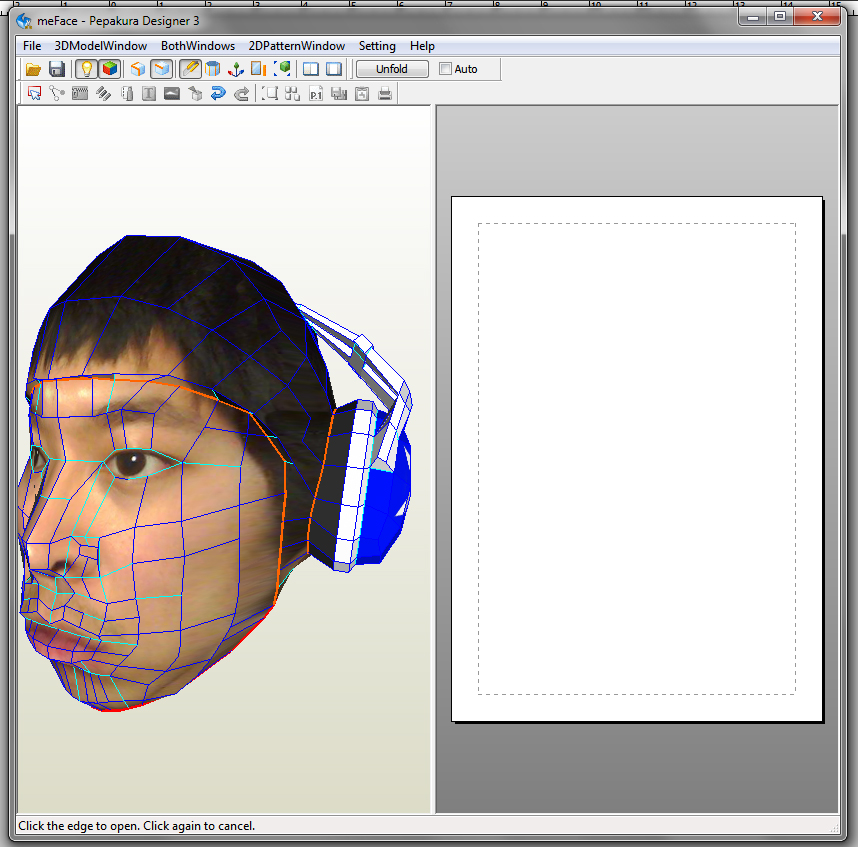
Task: Click the 3D axis arrows icon
Action: click(235, 69)
